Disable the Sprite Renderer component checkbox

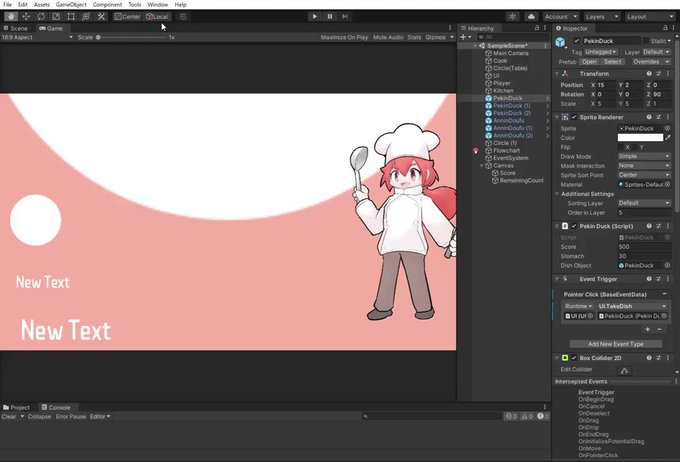tap(574, 118)
